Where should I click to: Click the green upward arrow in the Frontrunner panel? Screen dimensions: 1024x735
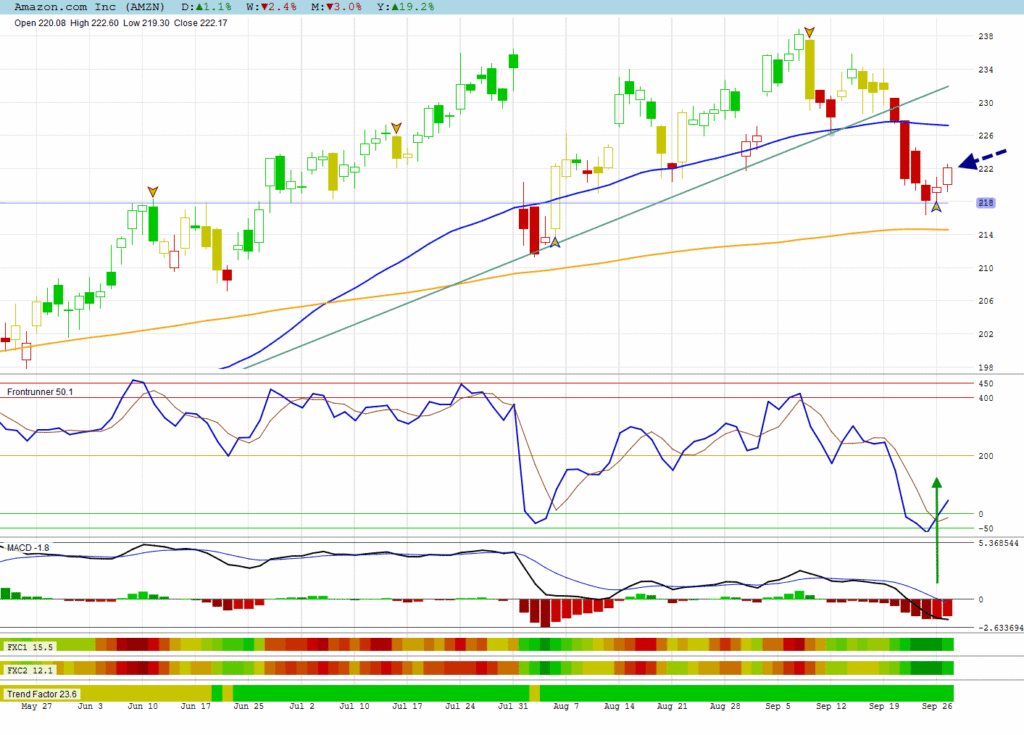click(937, 530)
